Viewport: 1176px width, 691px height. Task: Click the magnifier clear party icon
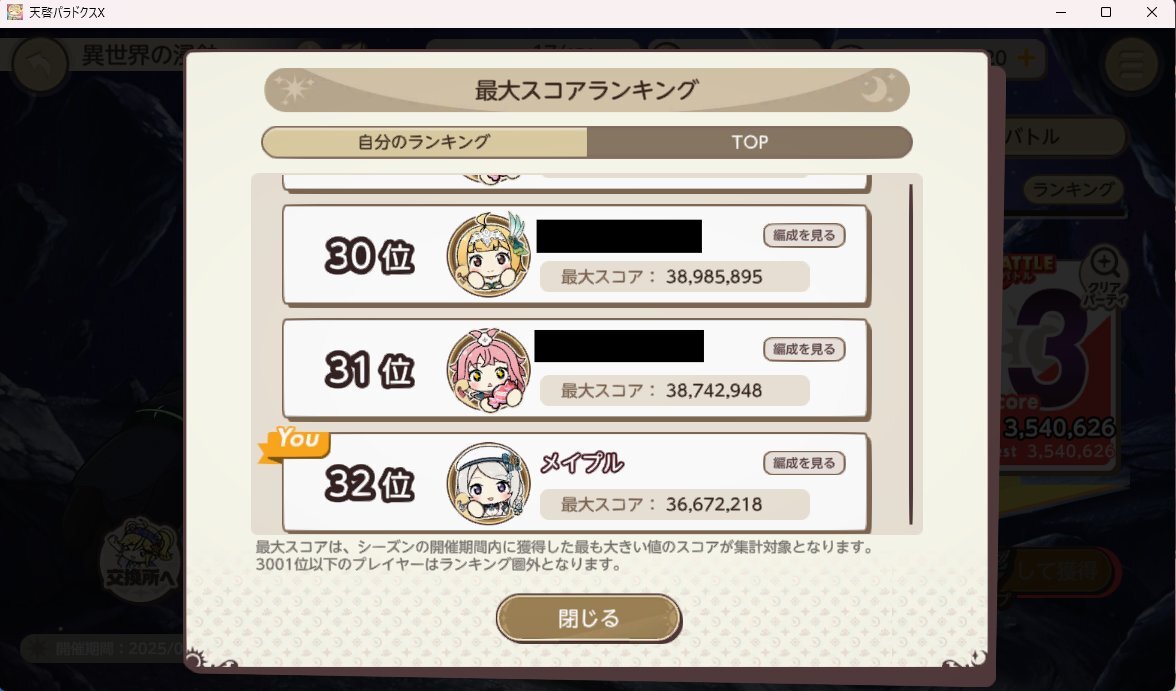[x=1104, y=276]
